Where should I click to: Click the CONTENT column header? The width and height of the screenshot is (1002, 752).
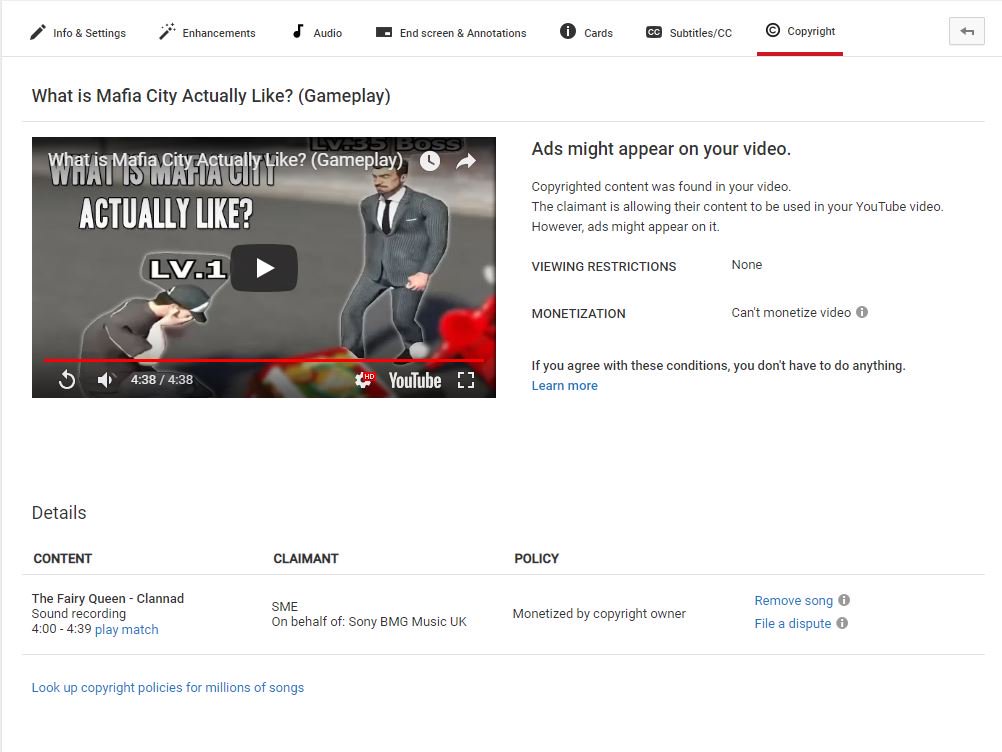[x=63, y=558]
